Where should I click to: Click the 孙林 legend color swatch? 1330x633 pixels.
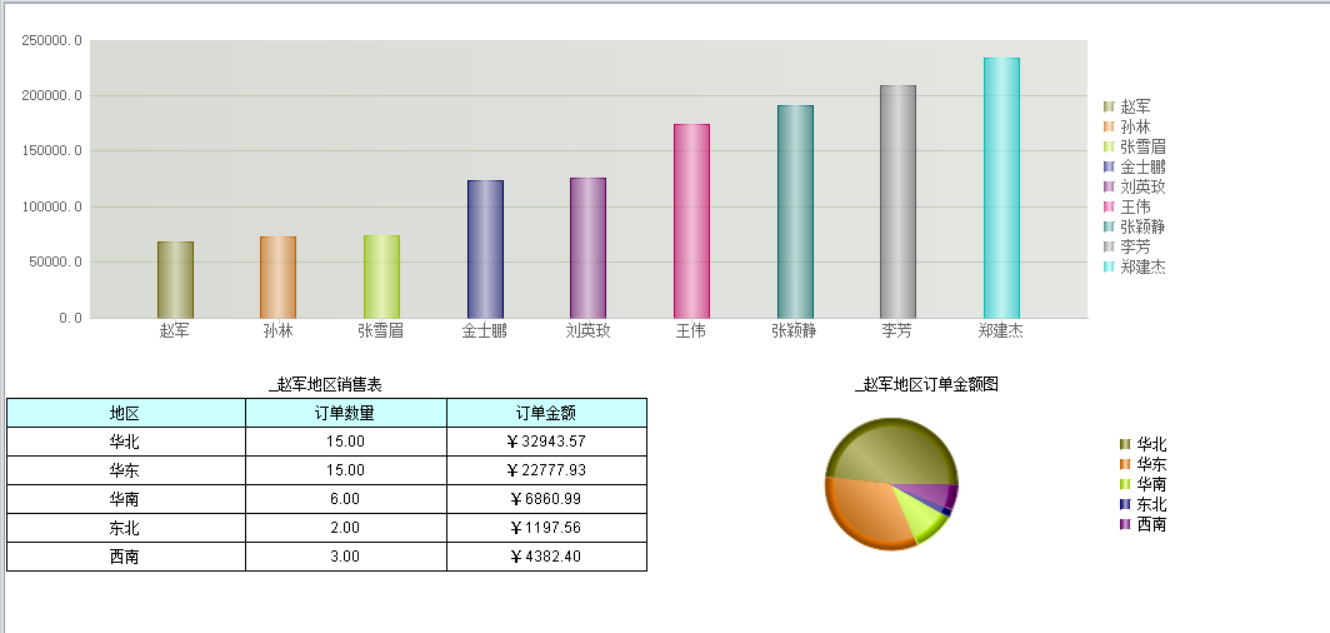tap(1108, 126)
